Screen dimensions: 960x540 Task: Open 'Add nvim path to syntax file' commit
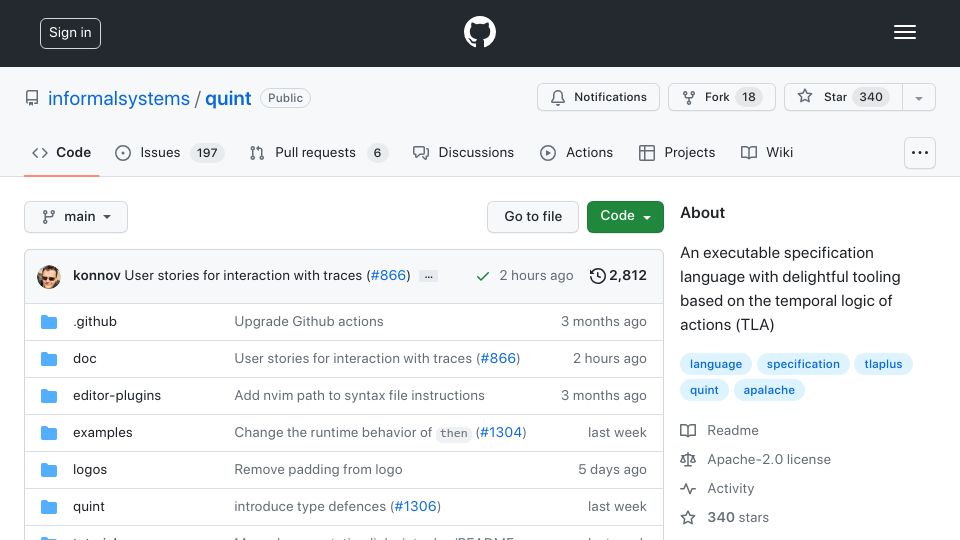click(359, 396)
